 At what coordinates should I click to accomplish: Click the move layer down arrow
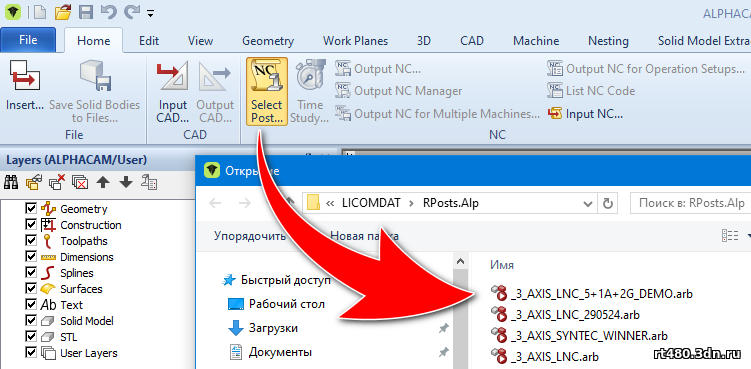[x=125, y=183]
